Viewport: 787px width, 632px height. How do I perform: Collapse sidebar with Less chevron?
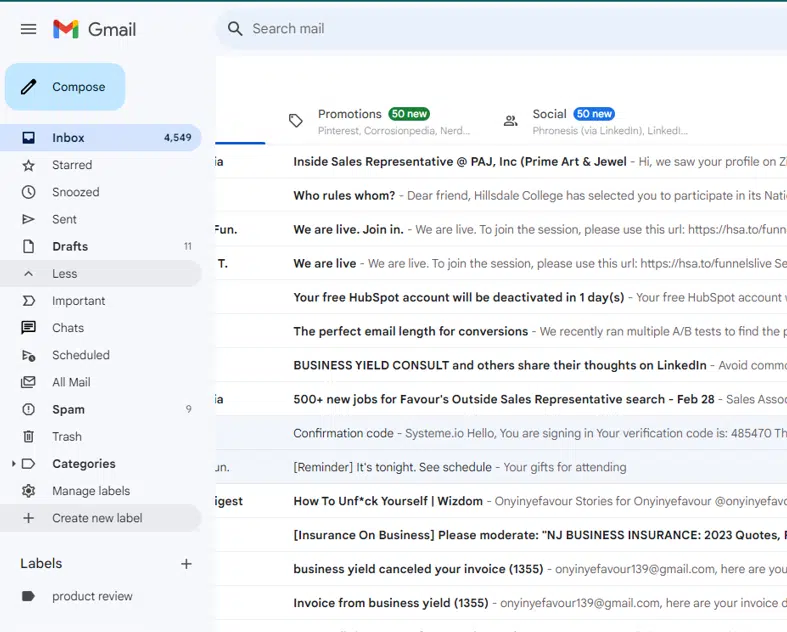[29, 274]
